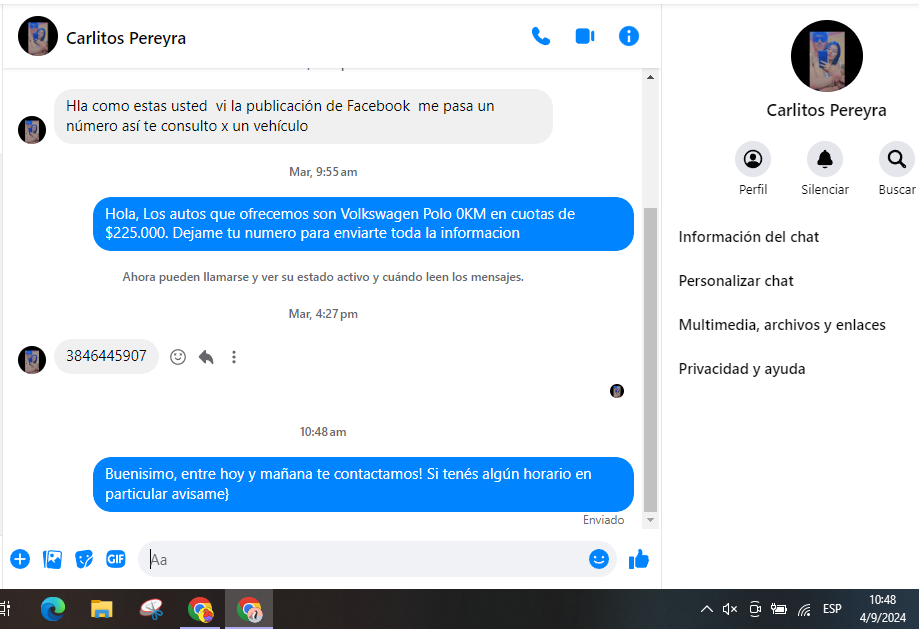This screenshot has height=629, width=919.
Task: Start a video call from chat header
Action: tap(585, 36)
